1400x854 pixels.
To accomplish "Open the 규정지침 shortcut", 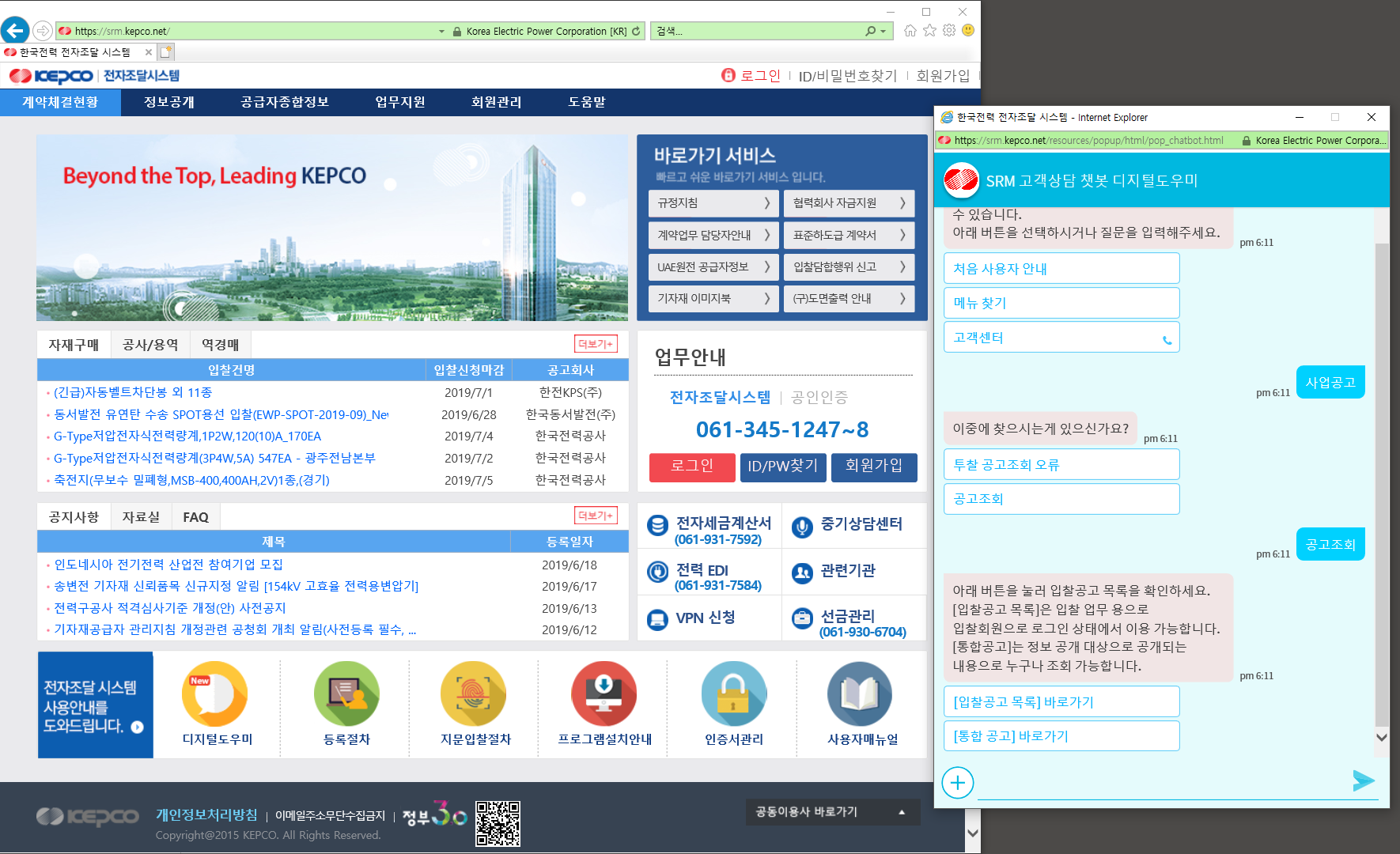I will [713, 203].
